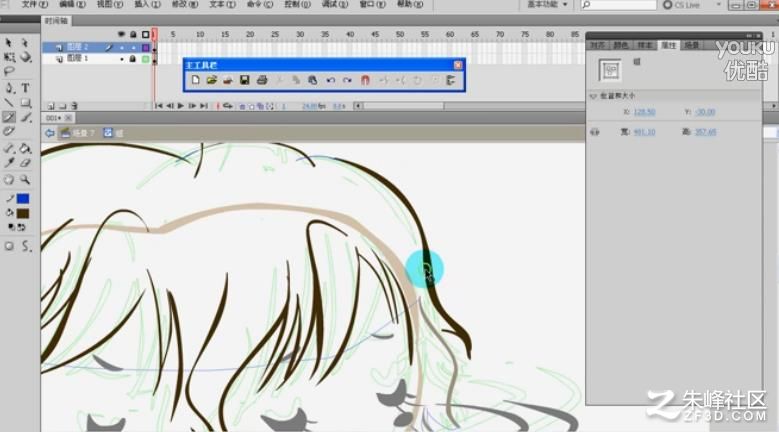Select the Lasso tool
Viewport: 779px width, 432px height.
(x=8, y=72)
